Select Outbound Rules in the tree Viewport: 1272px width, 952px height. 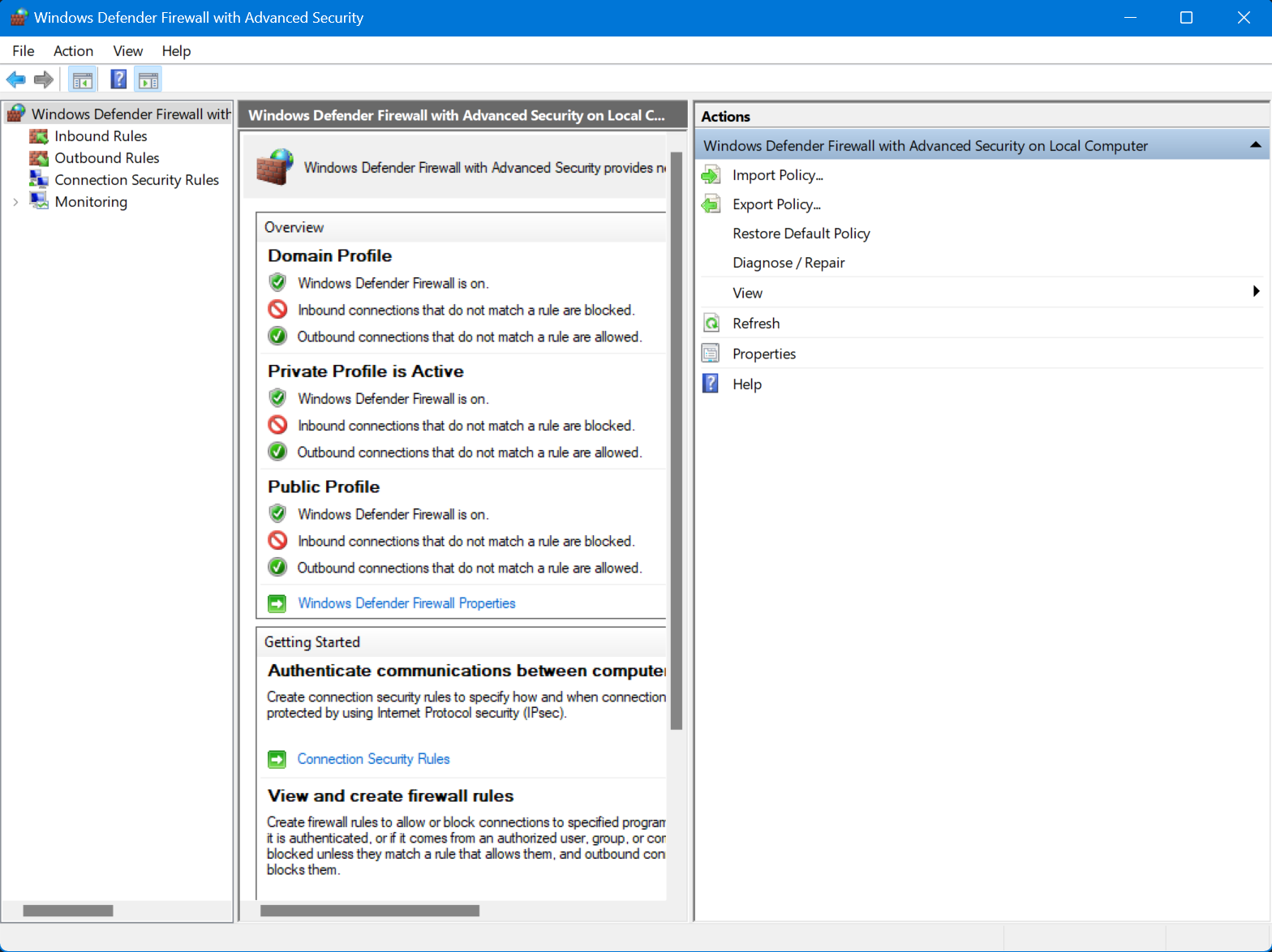tap(107, 158)
